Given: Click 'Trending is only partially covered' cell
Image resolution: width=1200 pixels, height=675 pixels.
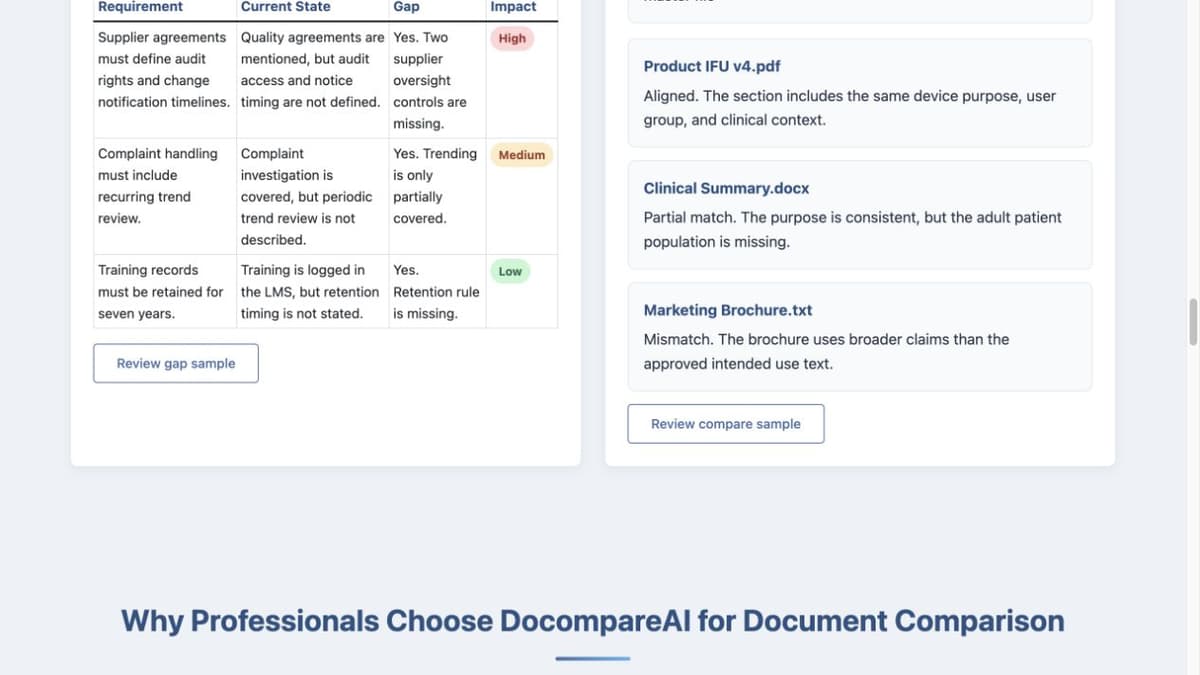Looking at the screenshot, I should (x=438, y=196).
